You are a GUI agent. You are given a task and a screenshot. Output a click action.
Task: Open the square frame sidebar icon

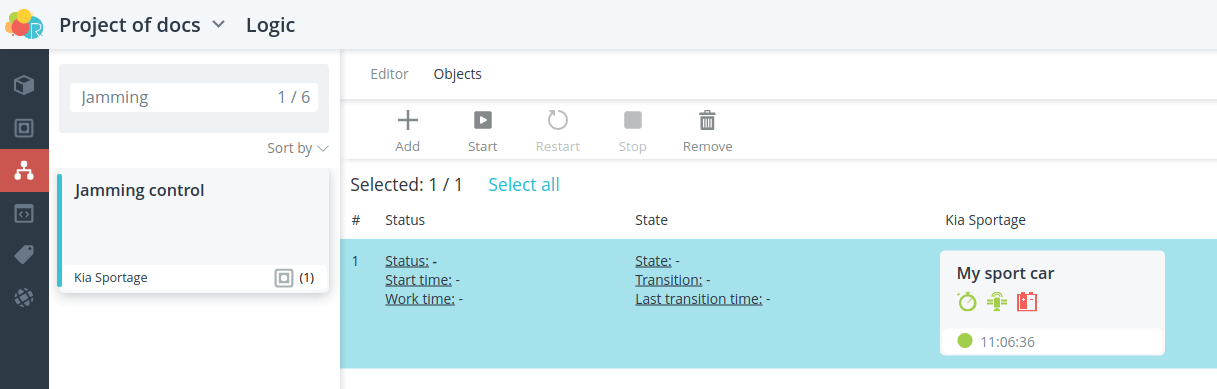[24, 128]
